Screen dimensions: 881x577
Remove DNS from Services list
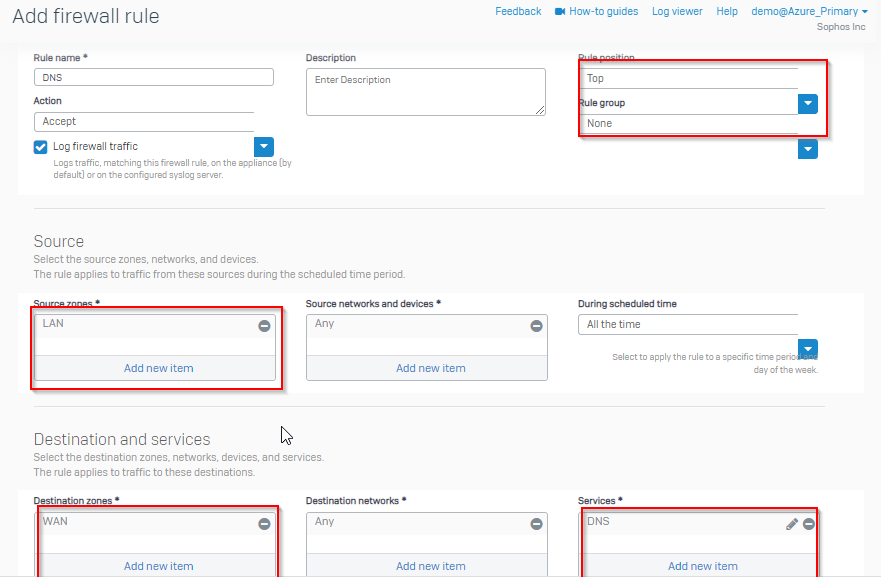click(x=809, y=524)
